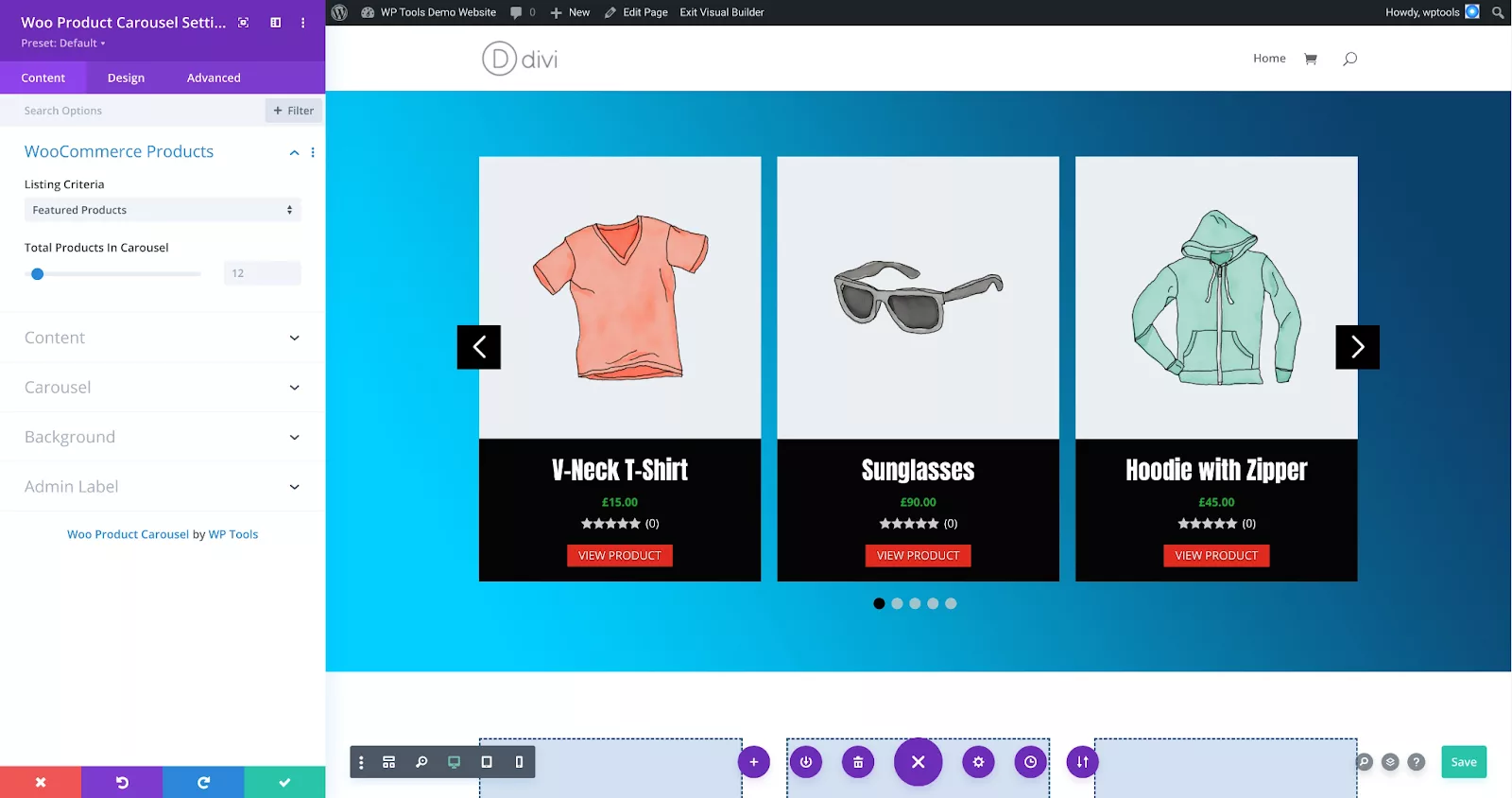Expand the Content settings section
The height and width of the screenshot is (798, 1512).
click(x=163, y=338)
